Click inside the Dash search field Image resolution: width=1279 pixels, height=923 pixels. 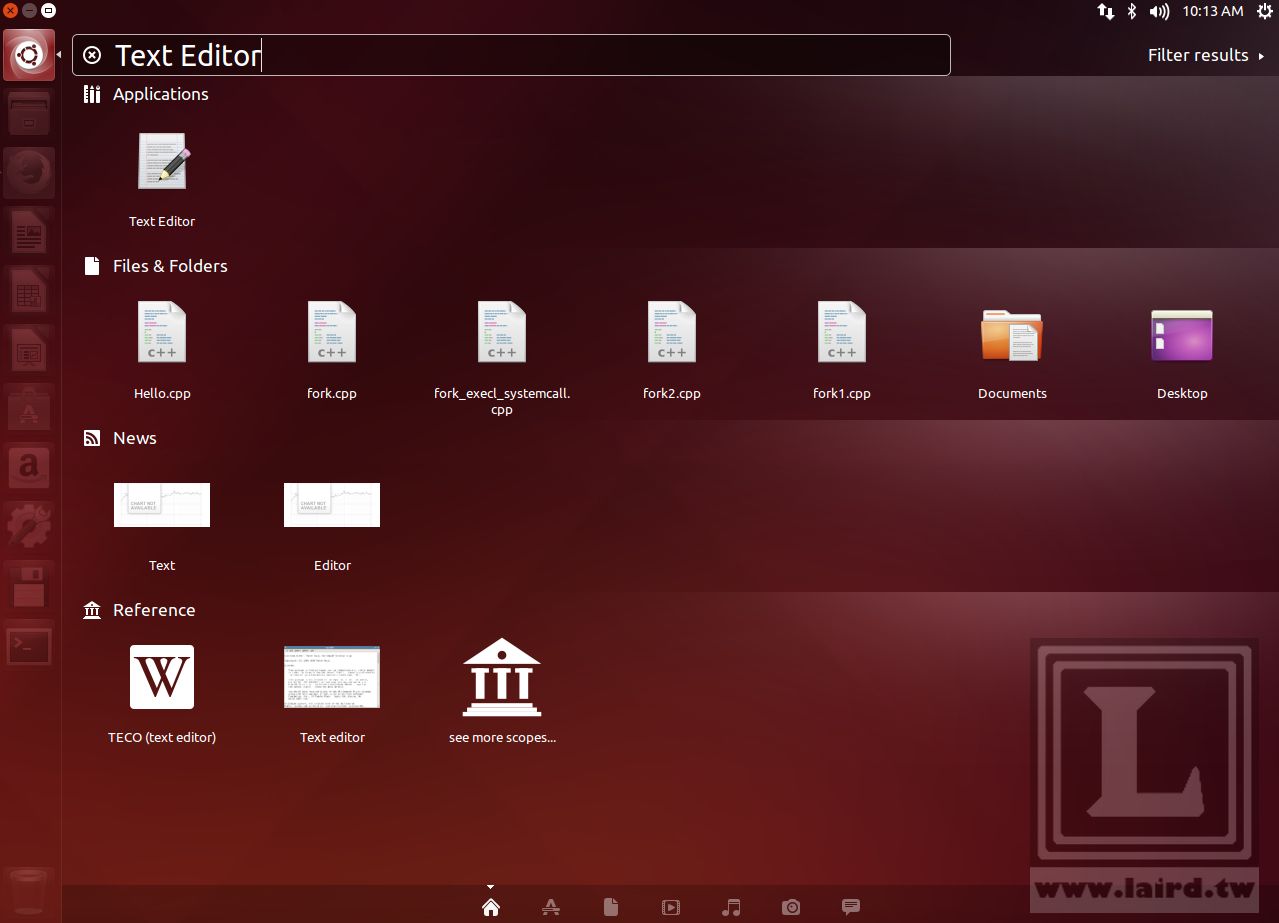tap(550, 55)
